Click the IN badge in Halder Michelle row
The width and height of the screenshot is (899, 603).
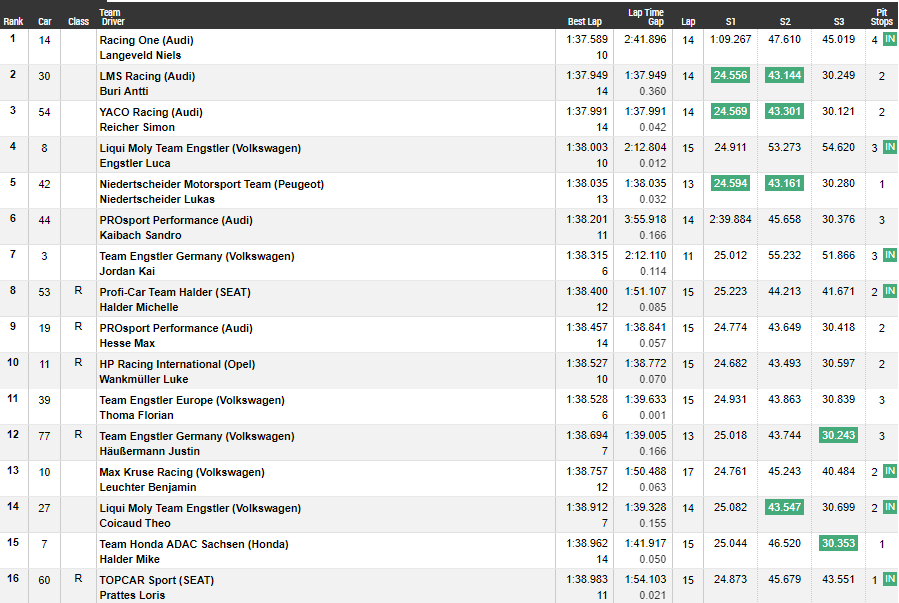(890, 291)
